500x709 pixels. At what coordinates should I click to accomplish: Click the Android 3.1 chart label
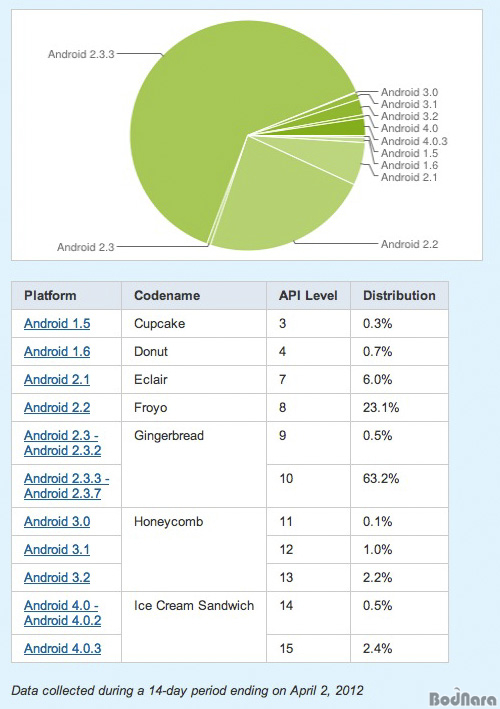point(410,104)
